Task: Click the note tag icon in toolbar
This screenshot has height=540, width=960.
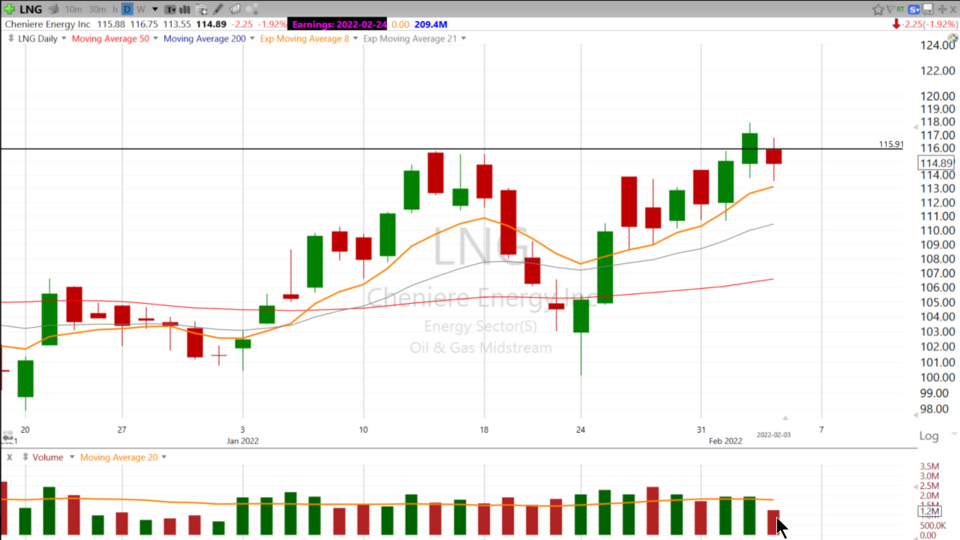Action: 235,9
